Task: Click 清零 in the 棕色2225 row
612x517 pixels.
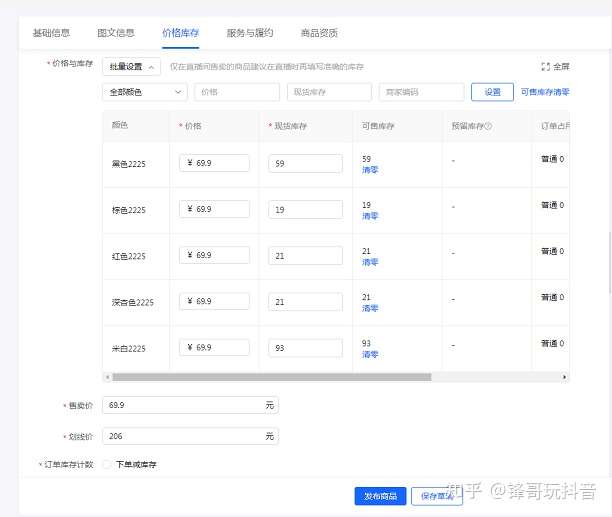Action: (x=370, y=216)
